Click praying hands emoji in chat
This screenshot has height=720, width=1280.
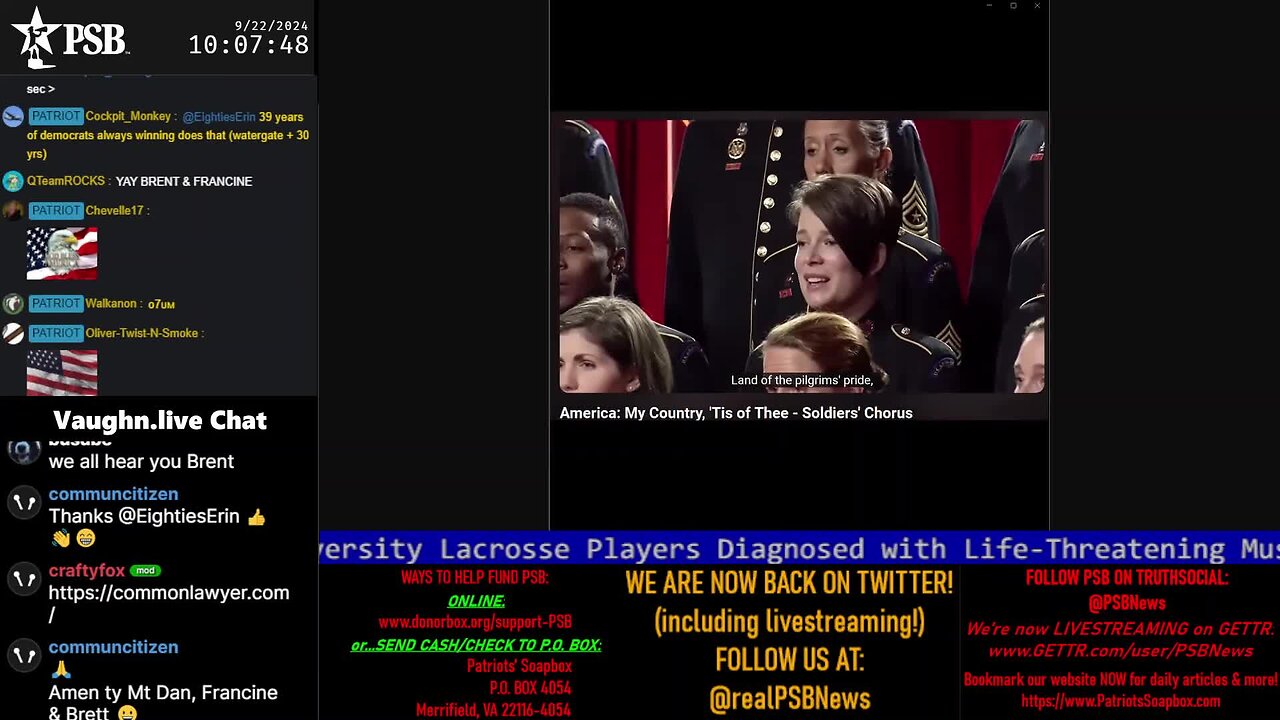click(60, 670)
